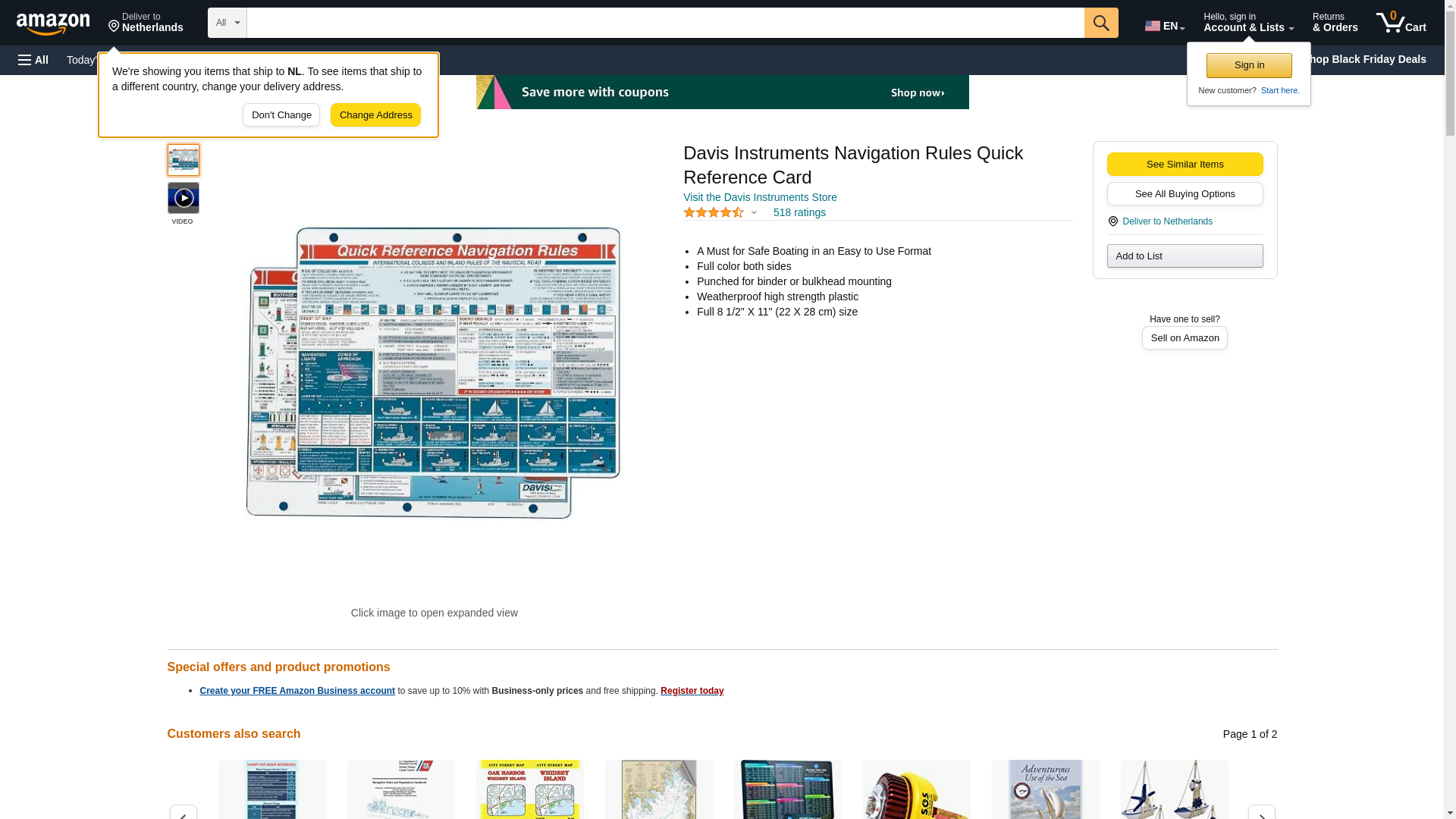The image size is (1456, 819).
Task: Click the See Similar Items button
Action: (1184, 165)
